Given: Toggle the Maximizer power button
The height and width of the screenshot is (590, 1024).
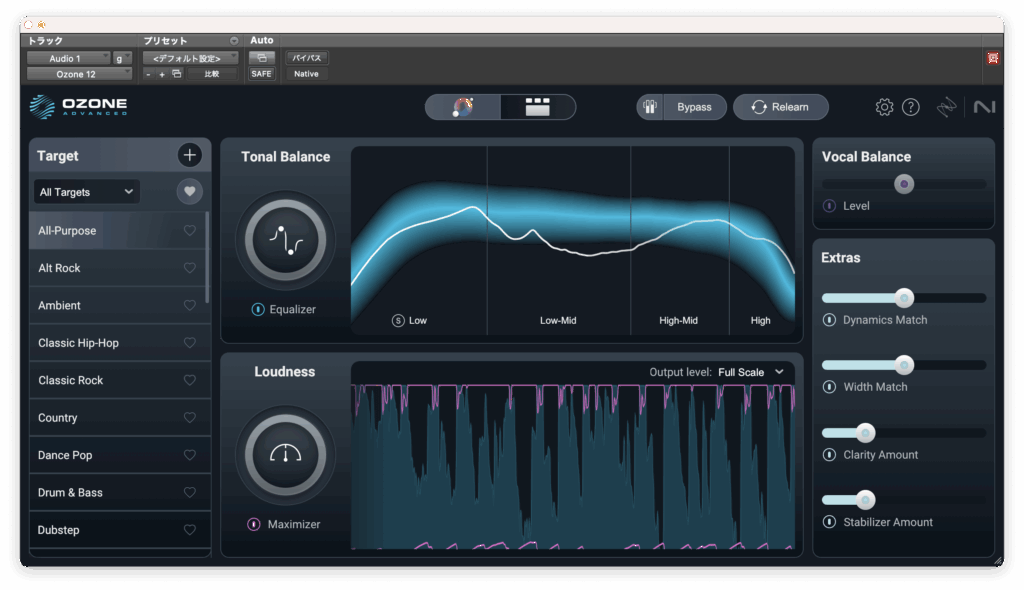Looking at the screenshot, I should point(254,524).
